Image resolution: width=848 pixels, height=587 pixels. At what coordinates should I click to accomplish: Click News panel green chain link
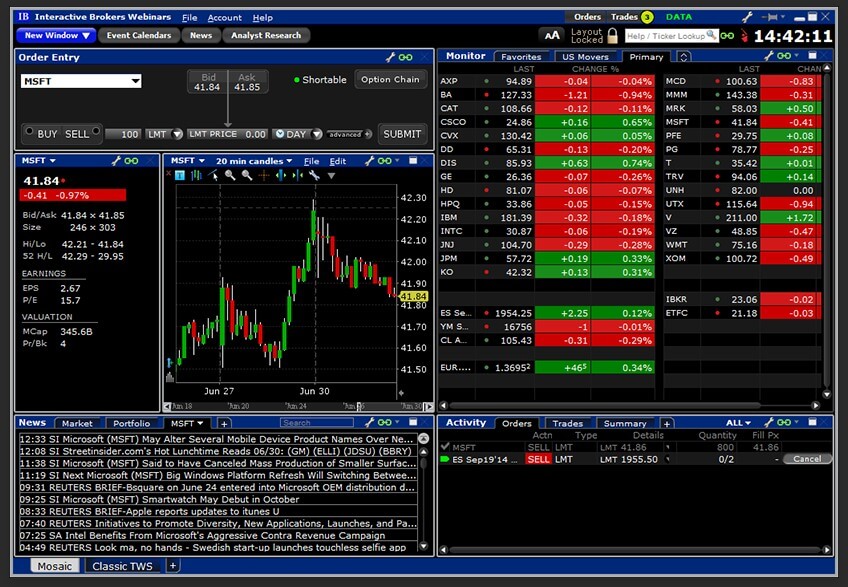pyautogui.click(x=385, y=422)
